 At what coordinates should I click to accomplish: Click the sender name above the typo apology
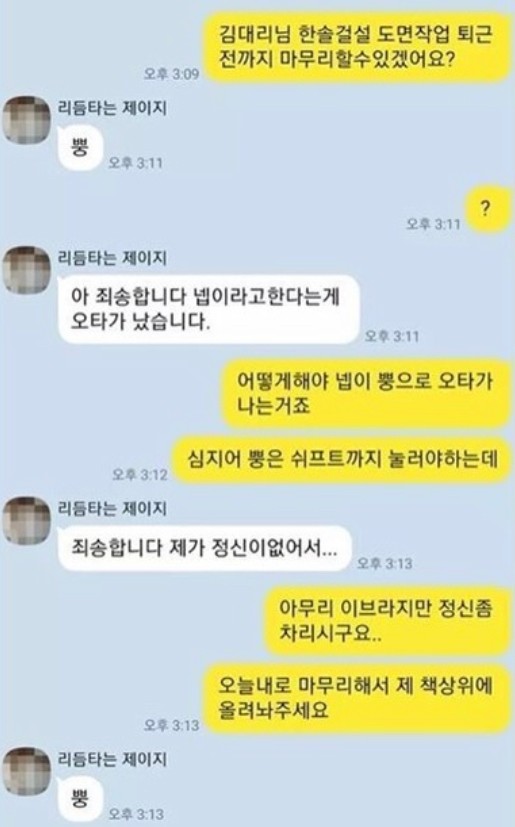click(x=112, y=258)
